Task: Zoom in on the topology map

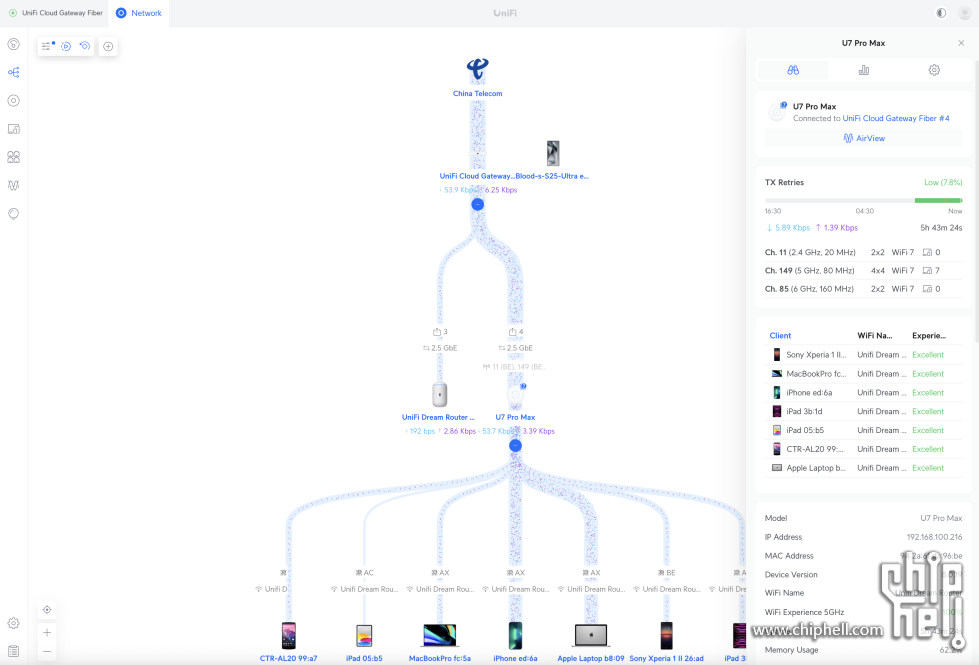Action: pyautogui.click(x=47, y=633)
